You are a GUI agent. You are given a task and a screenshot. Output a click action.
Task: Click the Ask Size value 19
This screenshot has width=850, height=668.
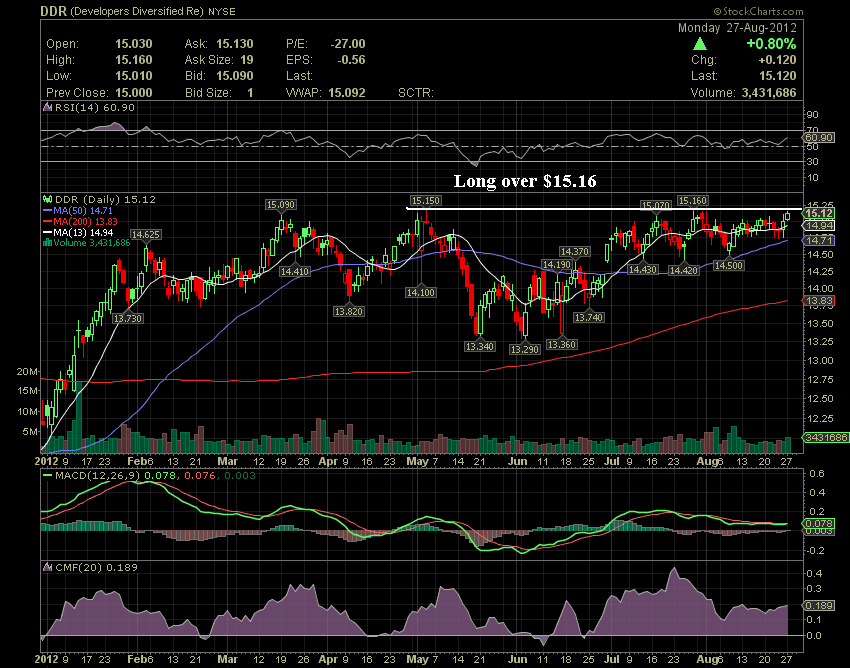click(x=247, y=60)
